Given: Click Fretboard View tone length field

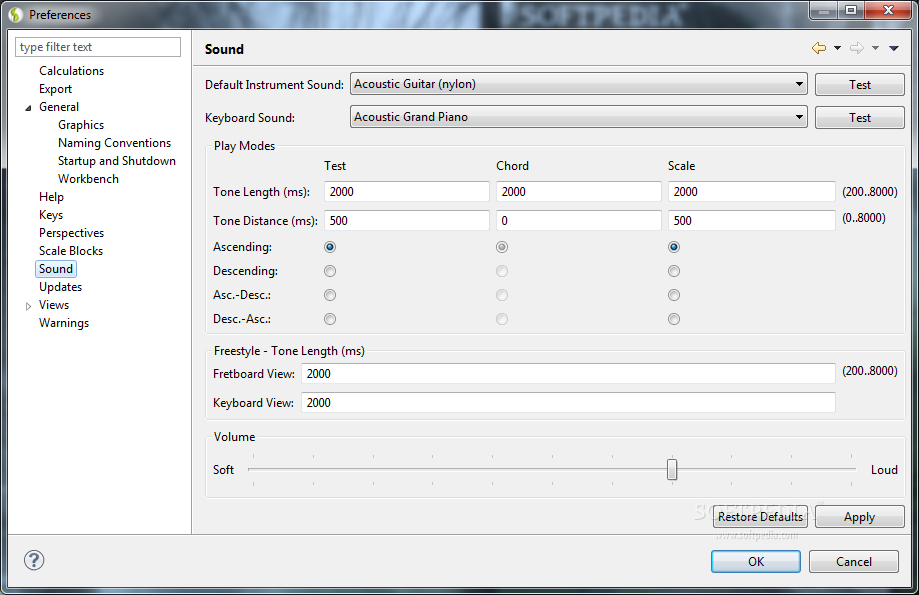Looking at the screenshot, I should pyautogui.click(x=569, y=373).
